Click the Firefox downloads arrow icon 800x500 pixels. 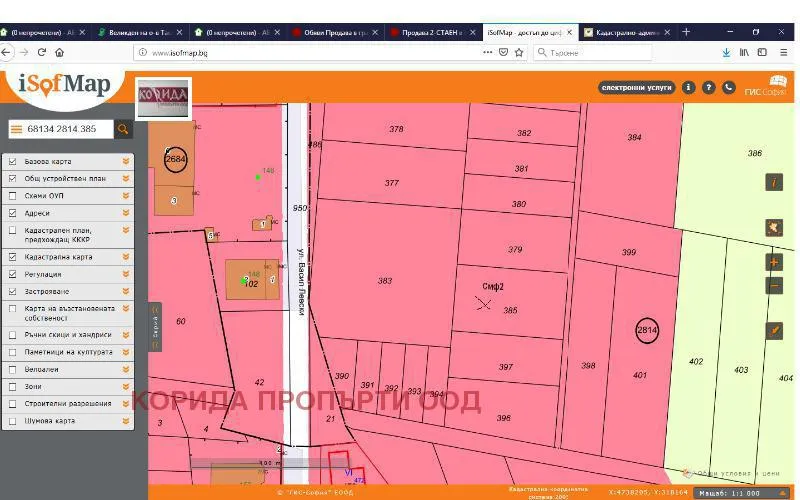tap(726, 52)
